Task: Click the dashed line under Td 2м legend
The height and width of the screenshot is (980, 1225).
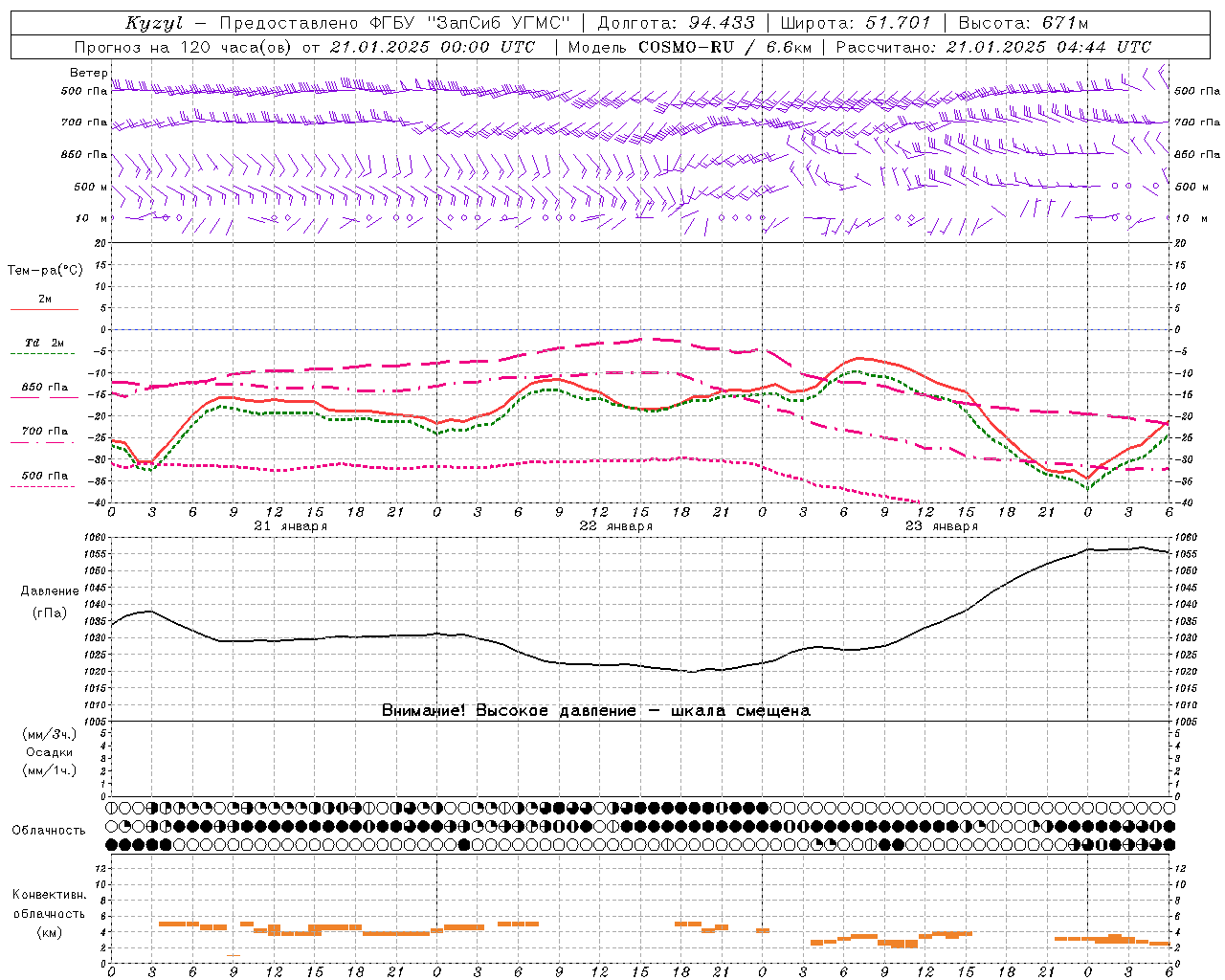Action: (42, 354)
